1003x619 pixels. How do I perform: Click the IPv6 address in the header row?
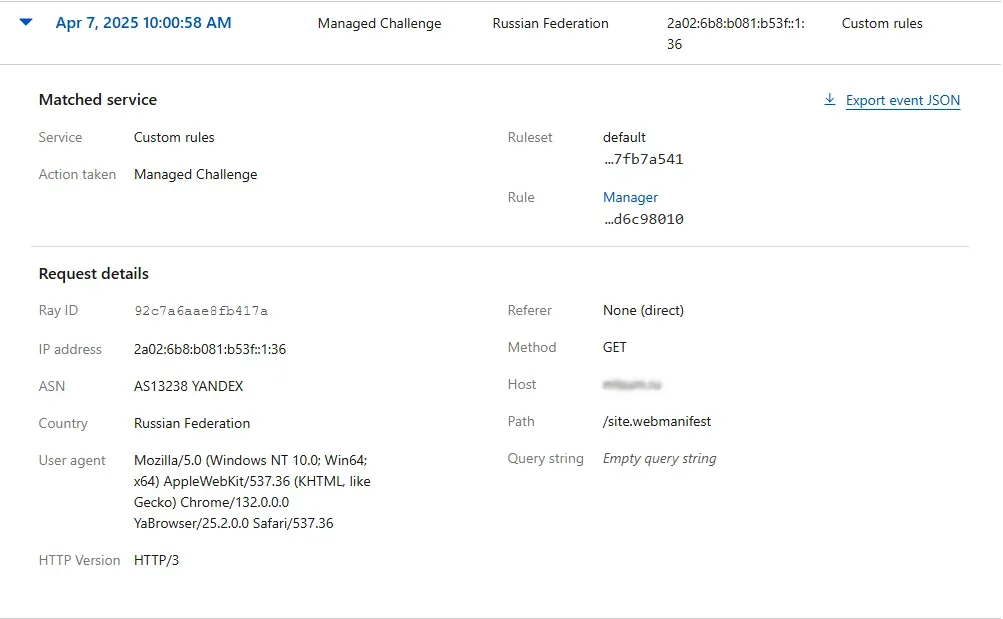coord(735,33)
